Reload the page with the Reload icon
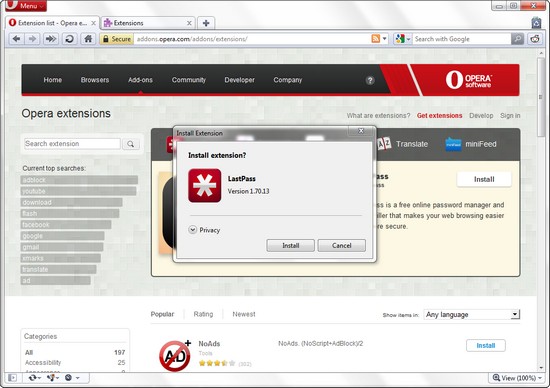Viewport: 550px width, 388px height. (69, 39)
